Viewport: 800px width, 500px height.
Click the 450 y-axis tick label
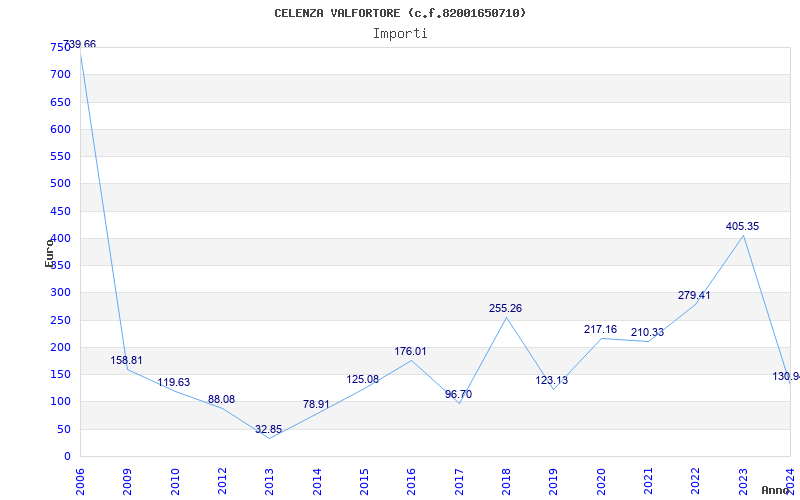click(60, 211)
